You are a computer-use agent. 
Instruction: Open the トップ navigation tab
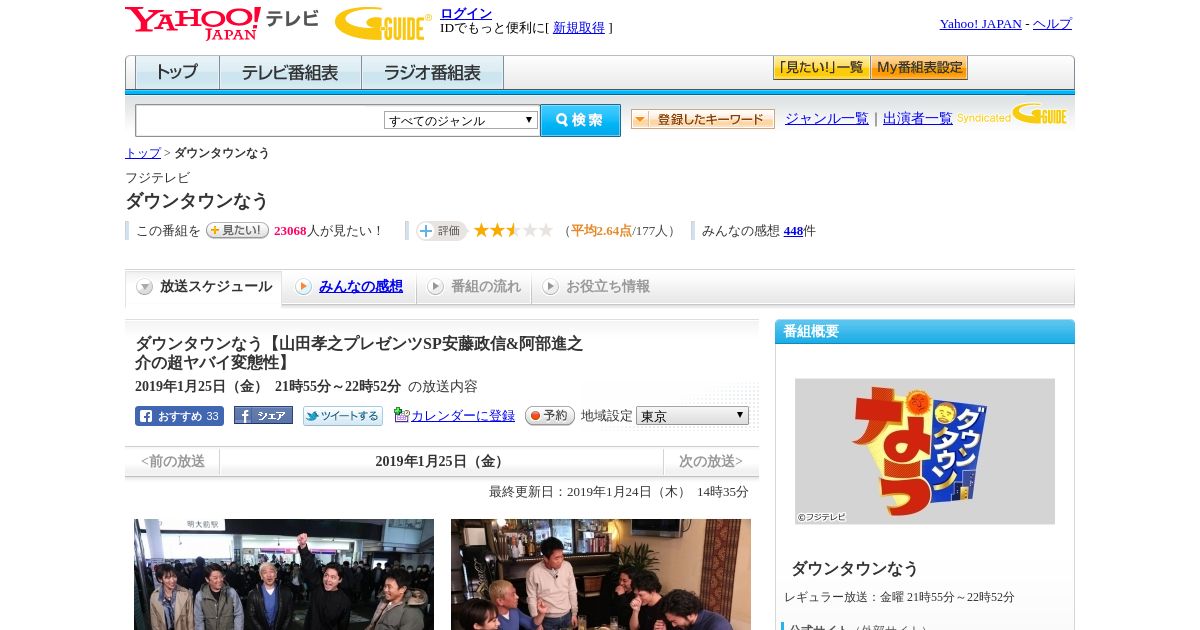click(177, 73)
